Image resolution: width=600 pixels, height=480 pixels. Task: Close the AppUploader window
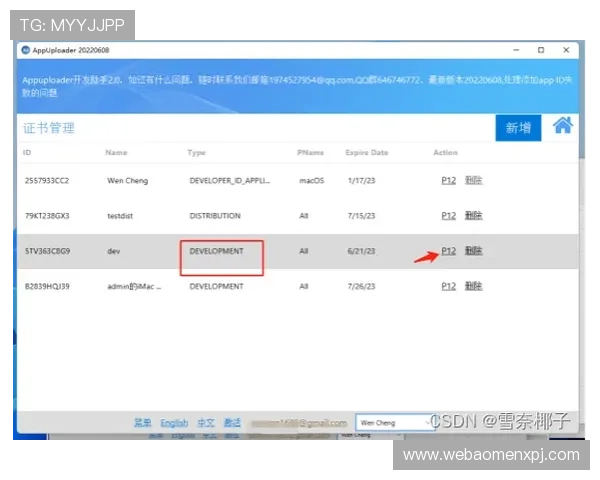coord(566,50)
